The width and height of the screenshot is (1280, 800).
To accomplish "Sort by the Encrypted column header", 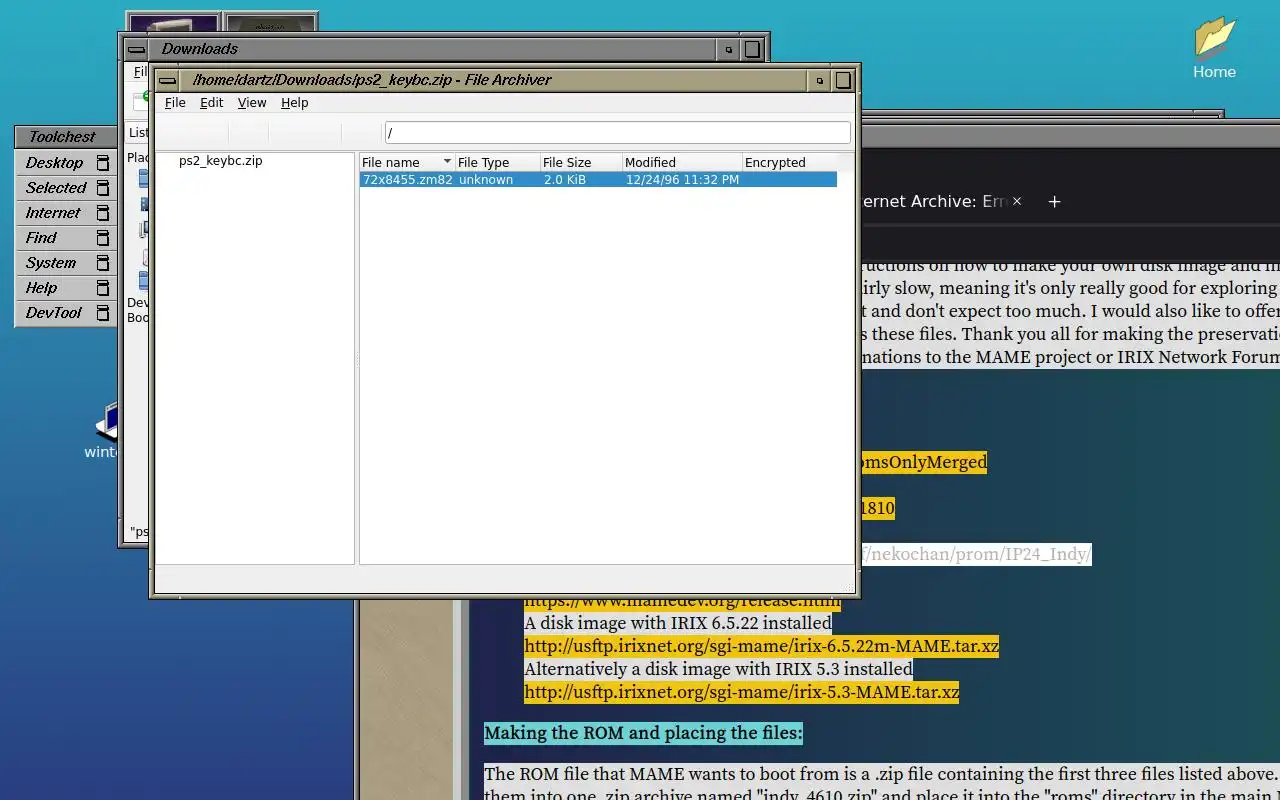I will (x=788, y=162).
